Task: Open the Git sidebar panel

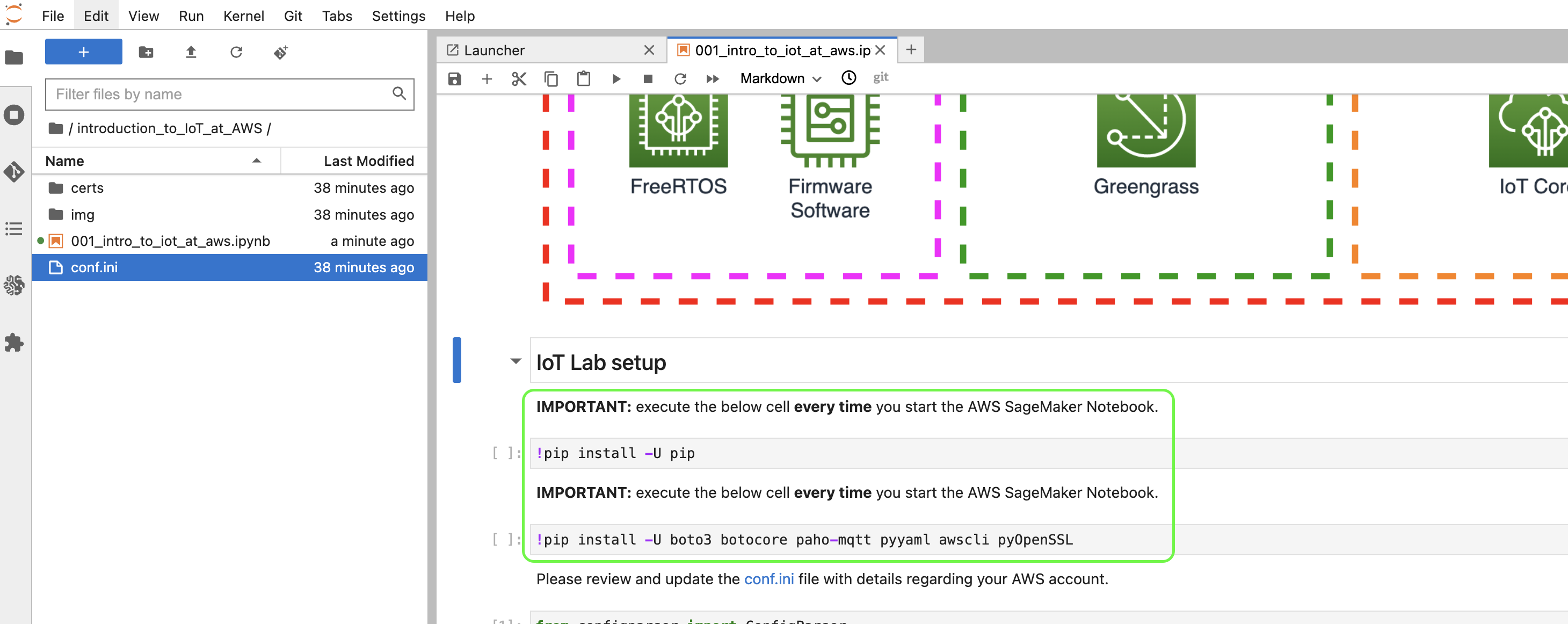Action: pyautogui.click(x=14, y=172)
